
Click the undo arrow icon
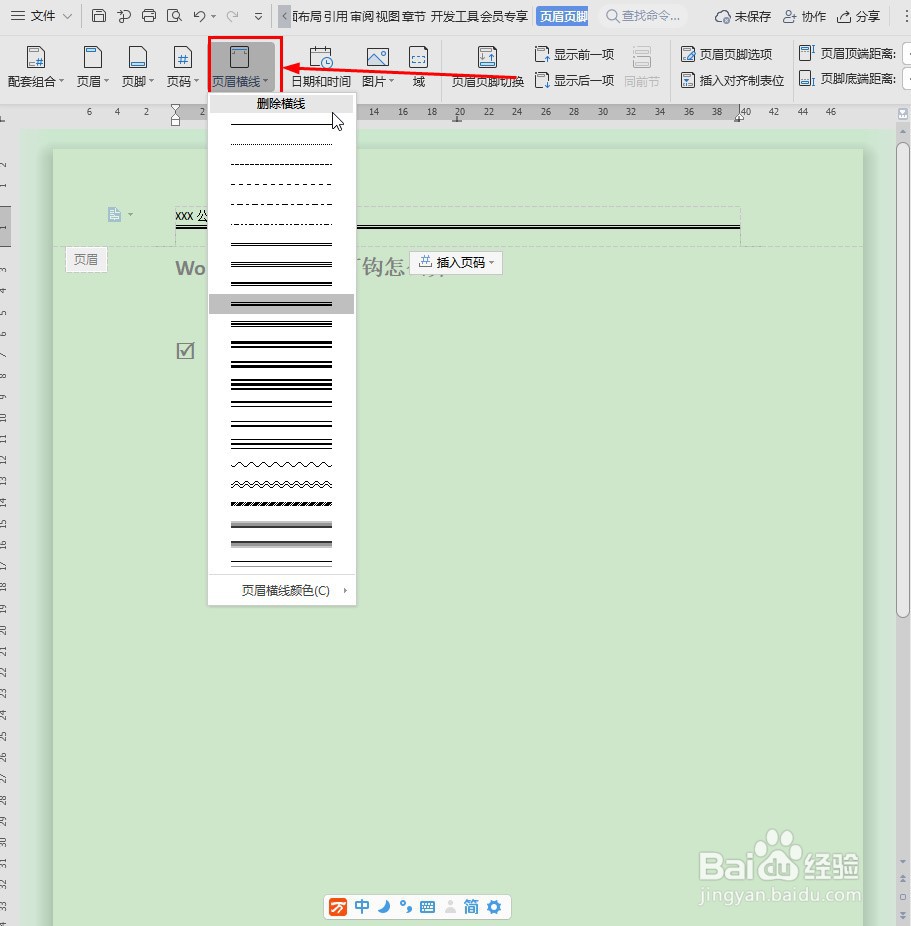tap(199, 16)
